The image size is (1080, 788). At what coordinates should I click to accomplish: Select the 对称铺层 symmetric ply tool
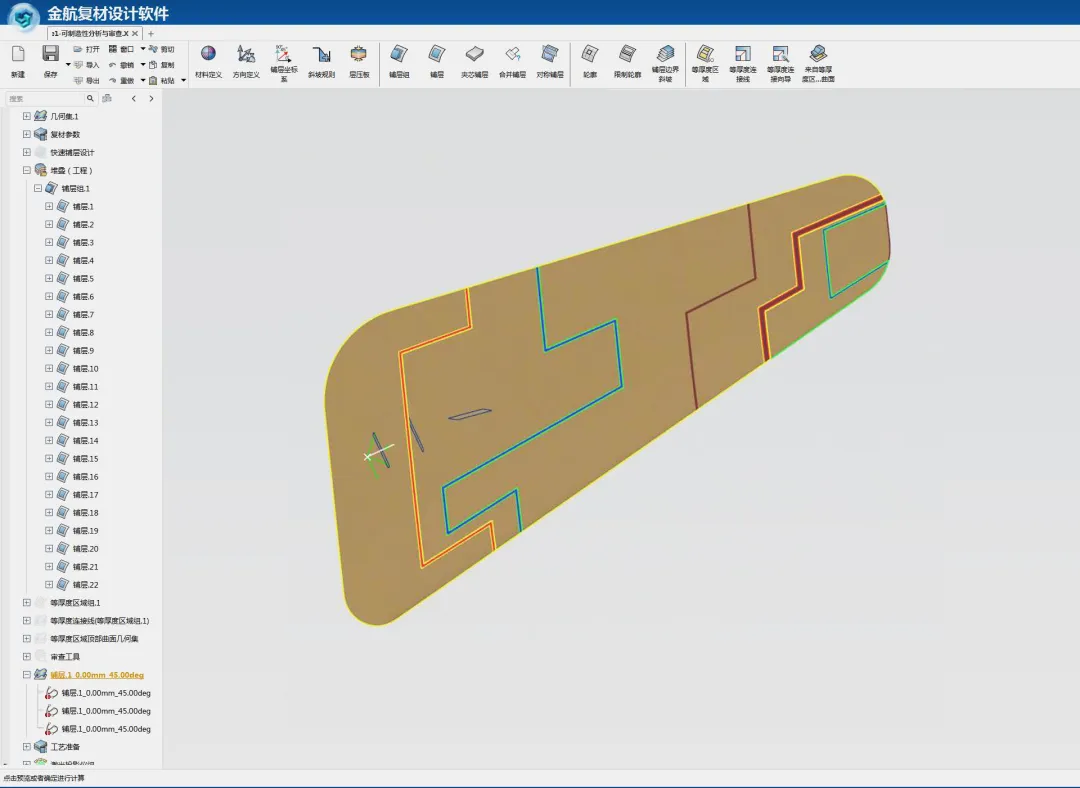550,61
